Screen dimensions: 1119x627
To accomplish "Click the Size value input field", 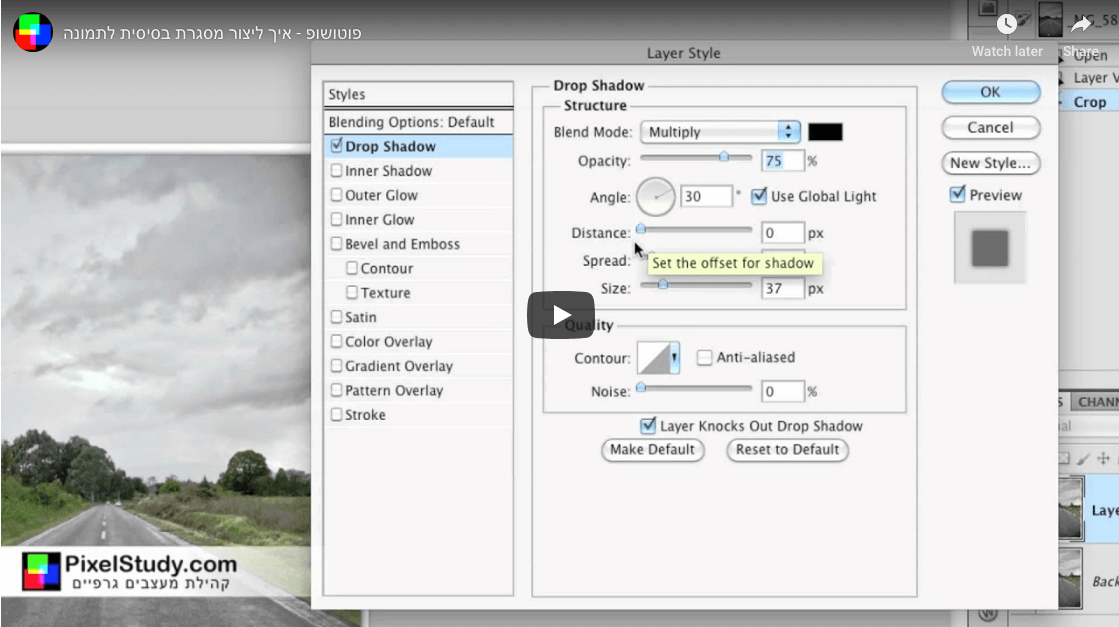I will pos(783,289).
